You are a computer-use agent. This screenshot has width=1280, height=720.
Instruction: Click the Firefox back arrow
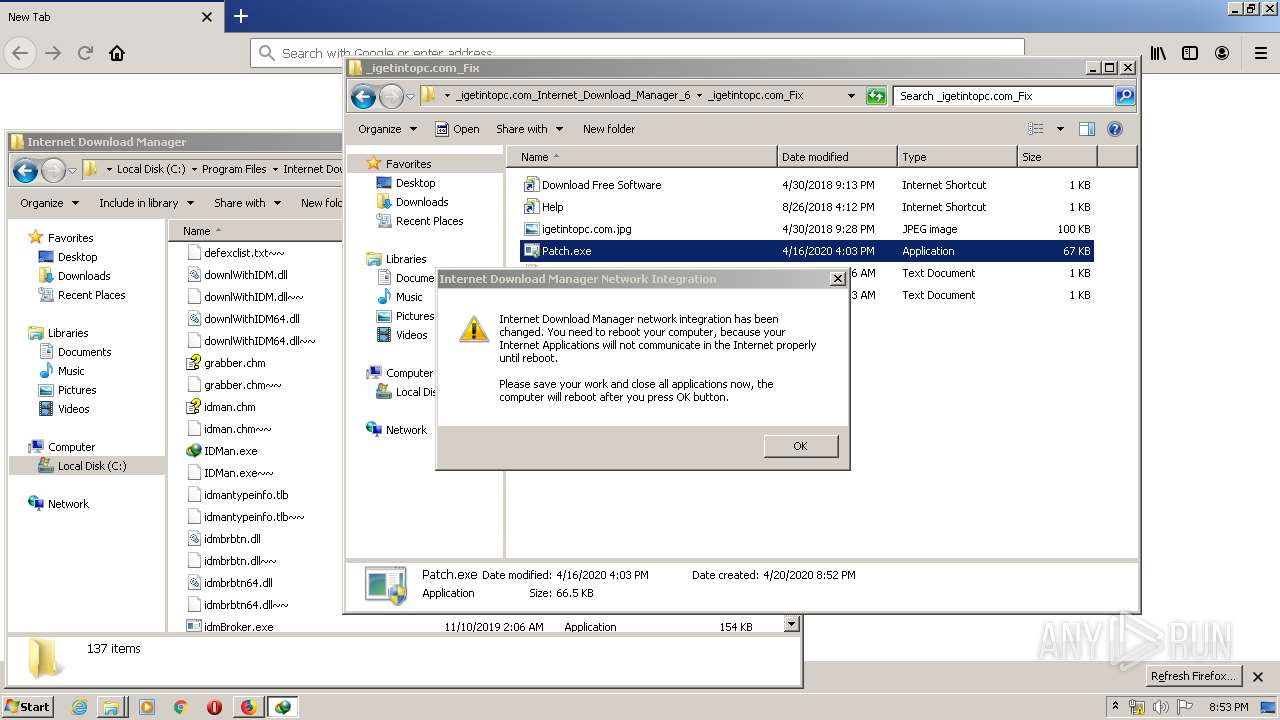[x=21, y=53]
